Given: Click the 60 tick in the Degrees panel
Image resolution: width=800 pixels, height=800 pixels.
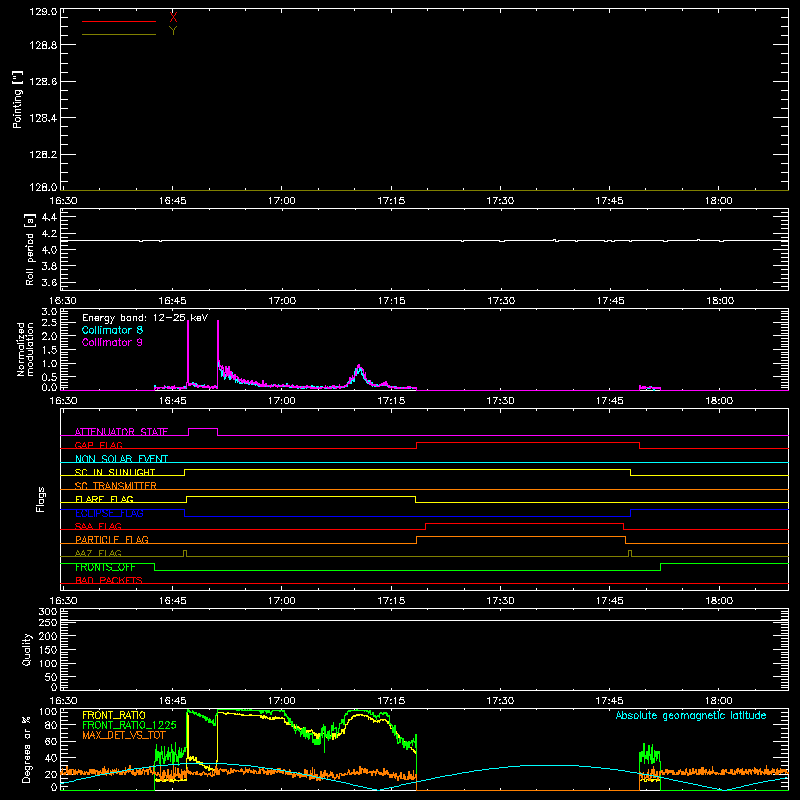Looking at the screenshot, I should pyautogui.click(x=52, y=741).
